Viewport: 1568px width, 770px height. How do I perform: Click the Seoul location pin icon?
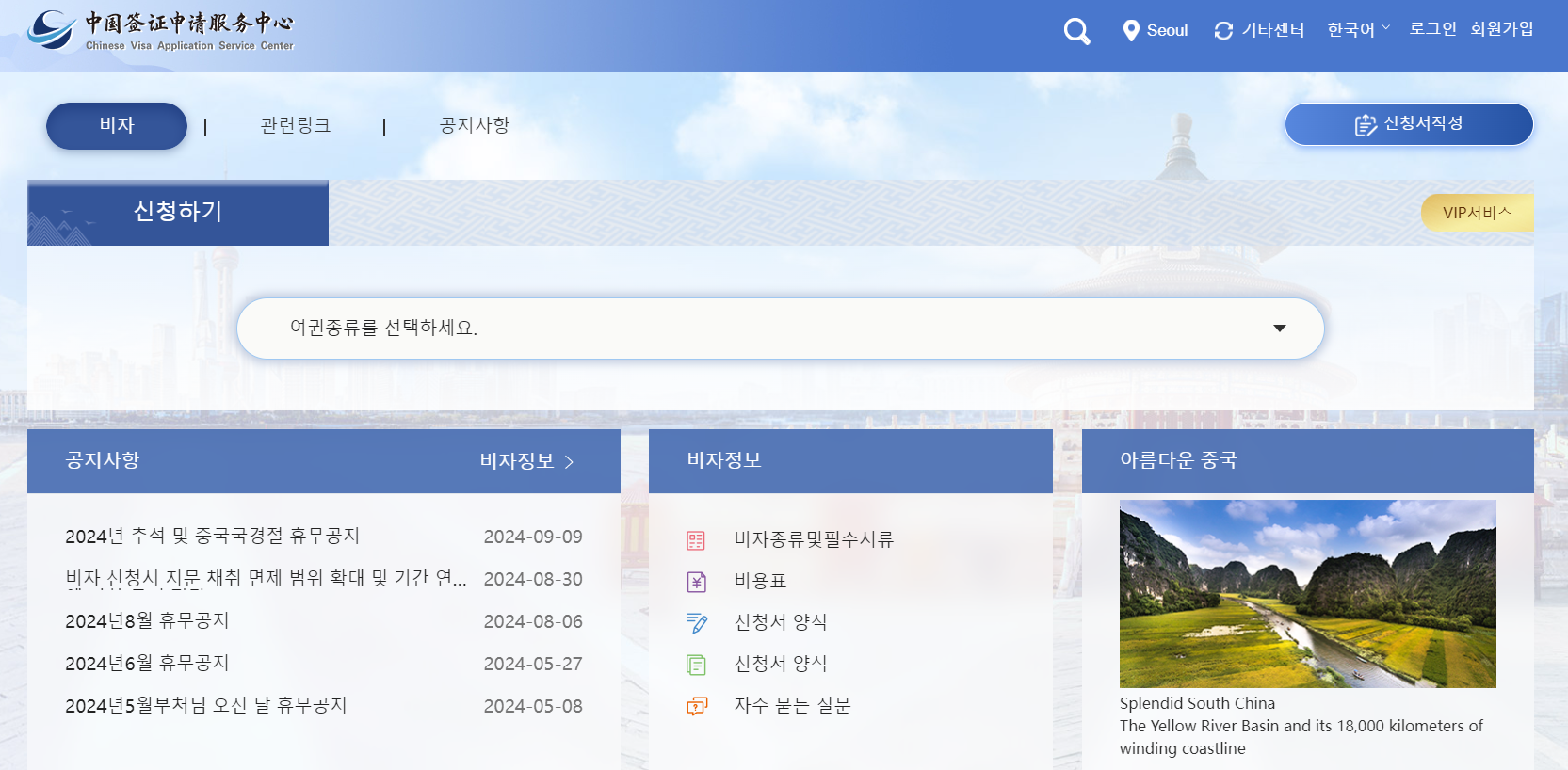[1131, 31]
